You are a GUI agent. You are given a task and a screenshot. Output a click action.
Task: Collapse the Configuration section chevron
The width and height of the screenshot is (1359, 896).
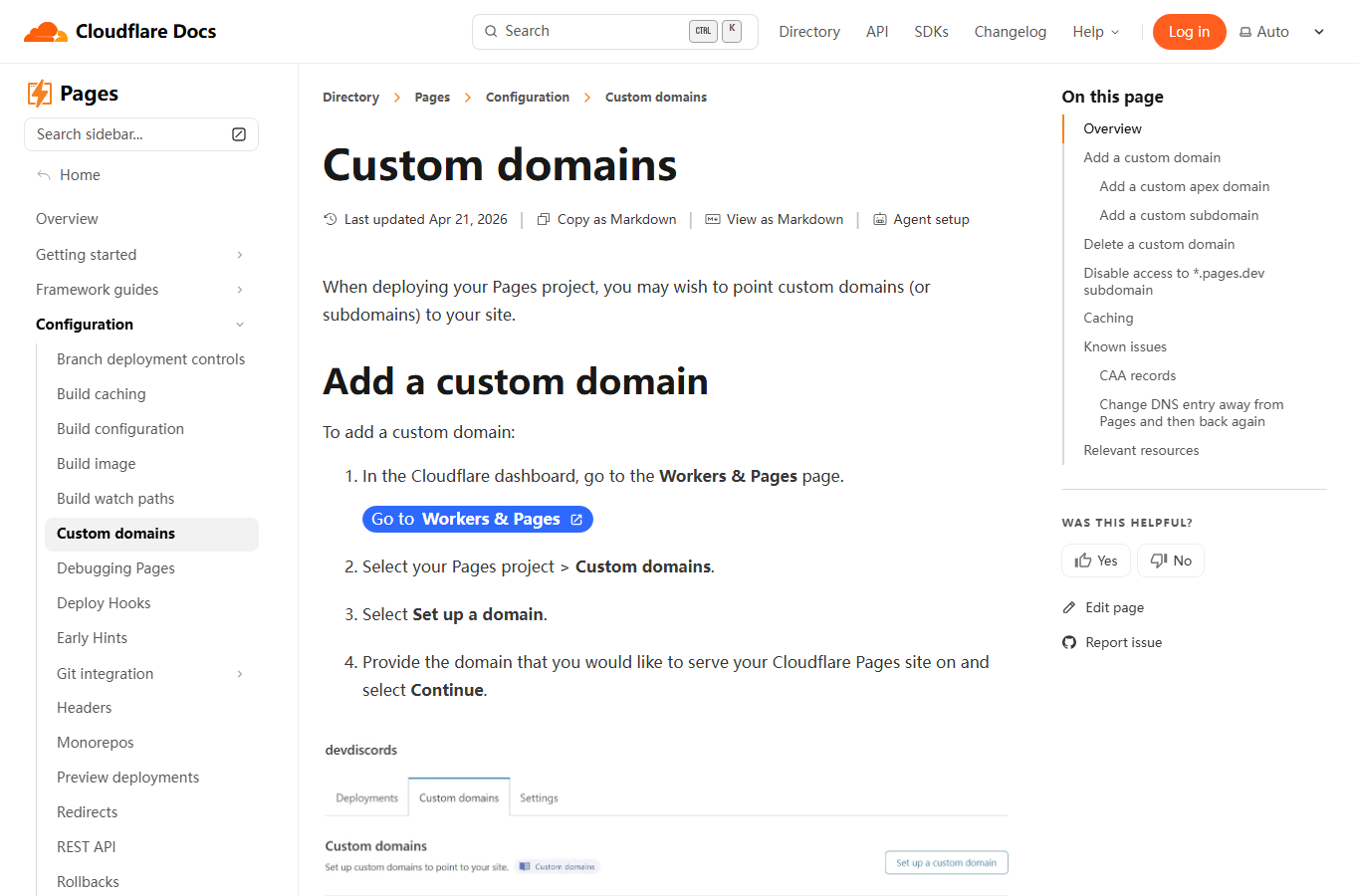pyautogui.click(x=240, y=325)
